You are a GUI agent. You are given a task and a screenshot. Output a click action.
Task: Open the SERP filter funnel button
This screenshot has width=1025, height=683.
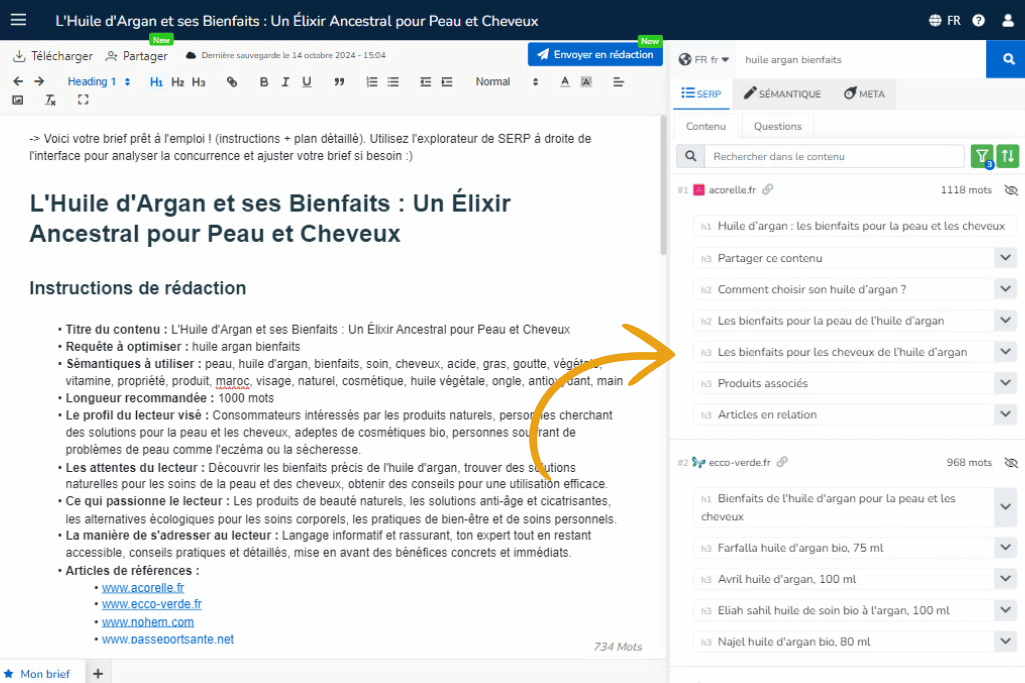(x=982, y=156)
